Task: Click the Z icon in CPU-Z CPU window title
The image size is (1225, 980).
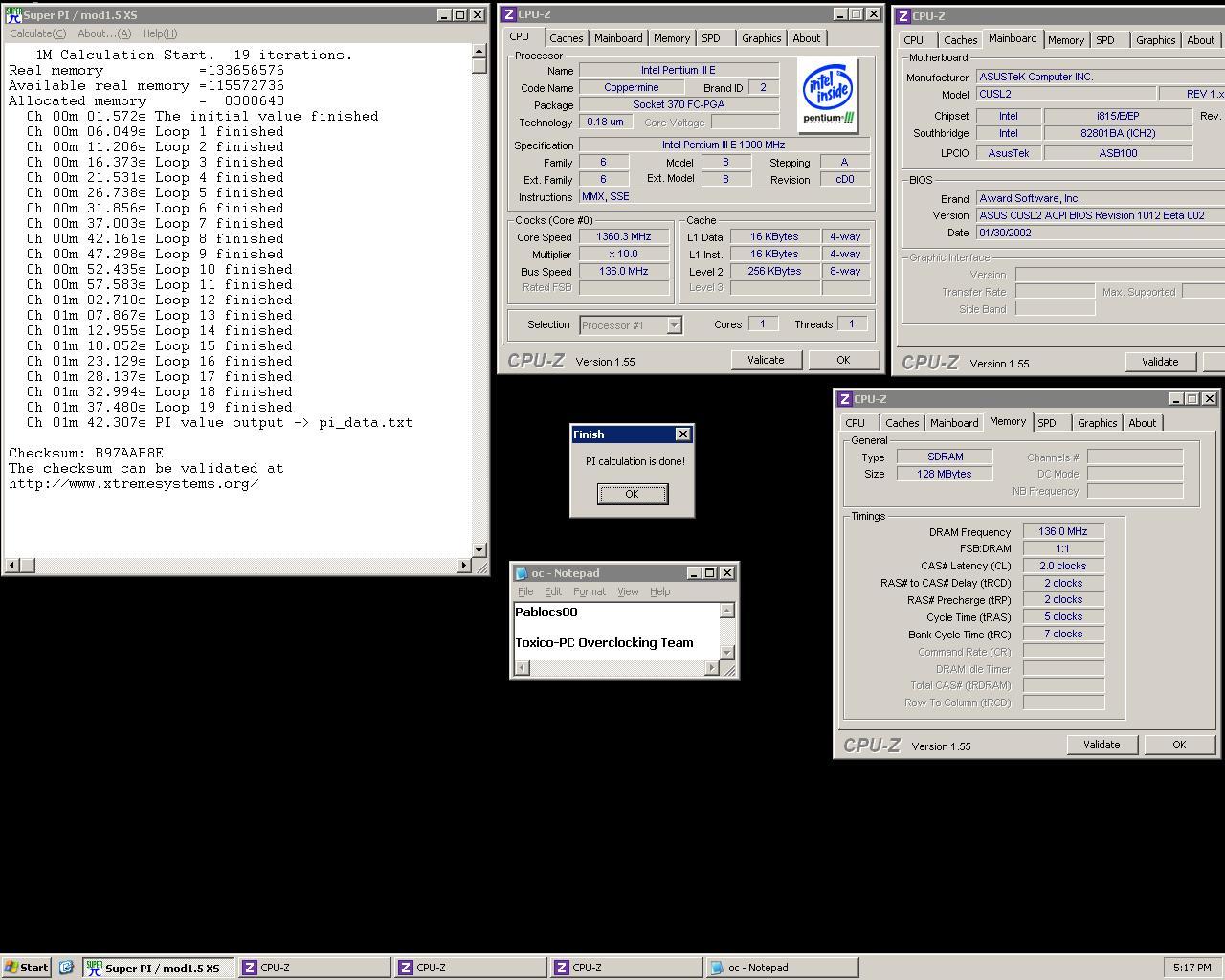Action: click(x=510, y=14)
